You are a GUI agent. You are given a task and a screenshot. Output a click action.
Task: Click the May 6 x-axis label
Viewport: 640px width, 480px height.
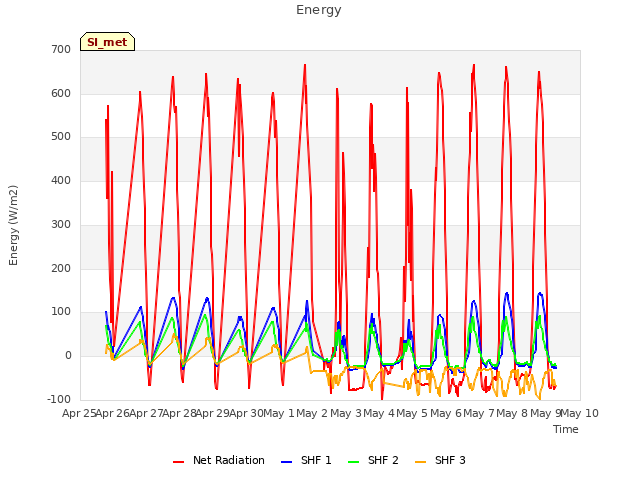(x=446, y=413)
